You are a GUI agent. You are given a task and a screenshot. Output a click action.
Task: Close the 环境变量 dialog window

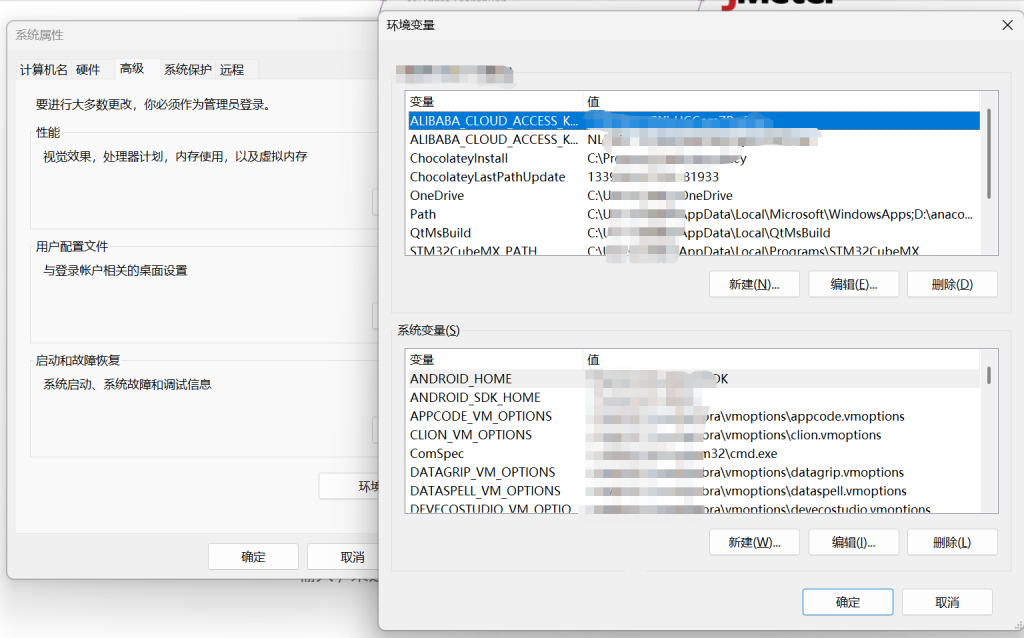(x=1007, y=25)
